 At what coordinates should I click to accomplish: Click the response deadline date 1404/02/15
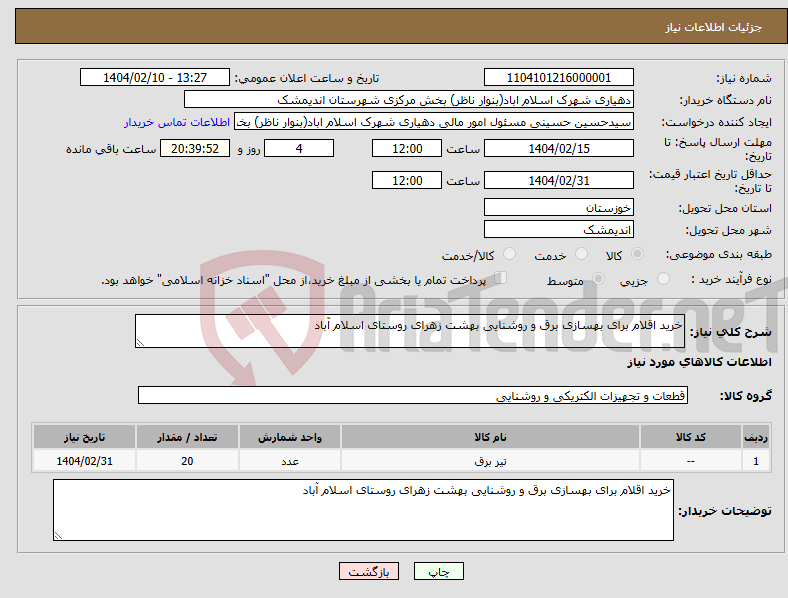pyautogui.click(x=558, y=148)
